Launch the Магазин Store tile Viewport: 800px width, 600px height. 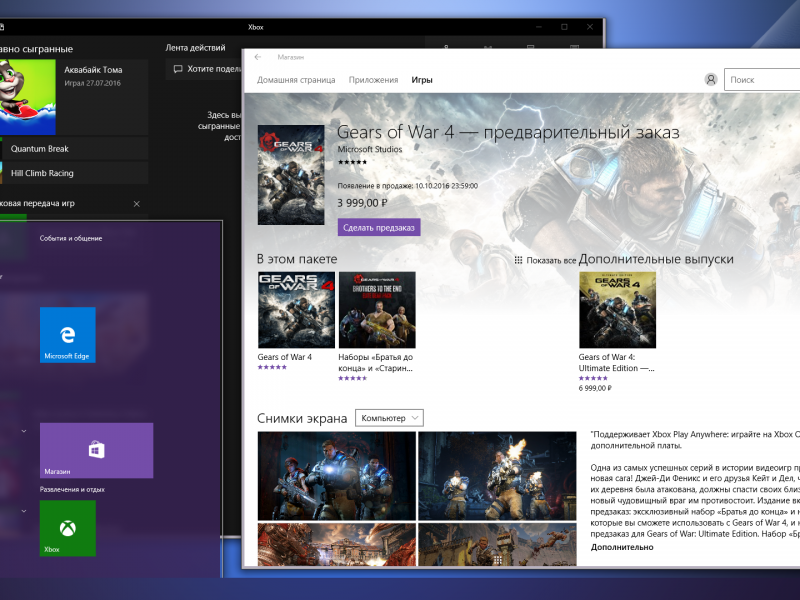(x=96, y=450)
